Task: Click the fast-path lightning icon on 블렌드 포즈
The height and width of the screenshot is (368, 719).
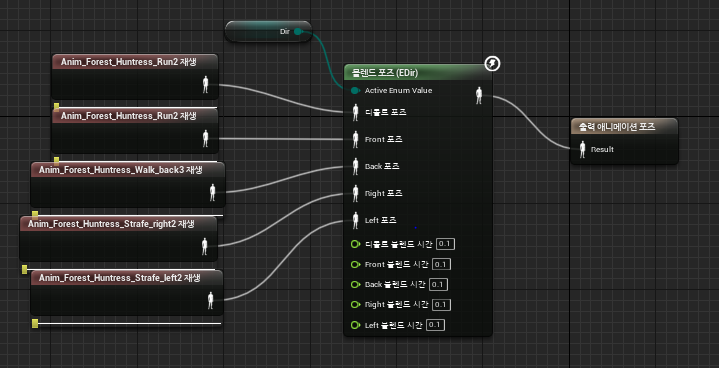Action: tap(492, 64)
